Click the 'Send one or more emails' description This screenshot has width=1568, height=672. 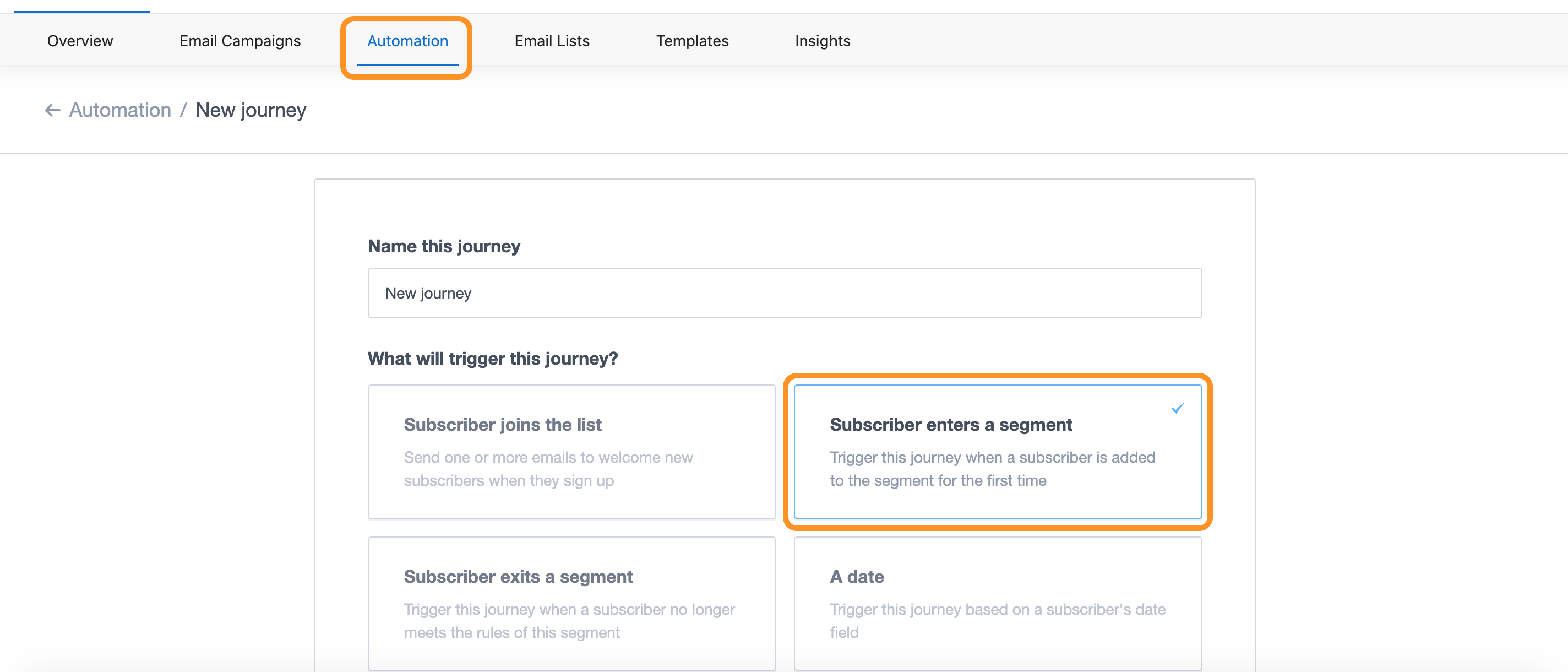(x=548, y=469)
